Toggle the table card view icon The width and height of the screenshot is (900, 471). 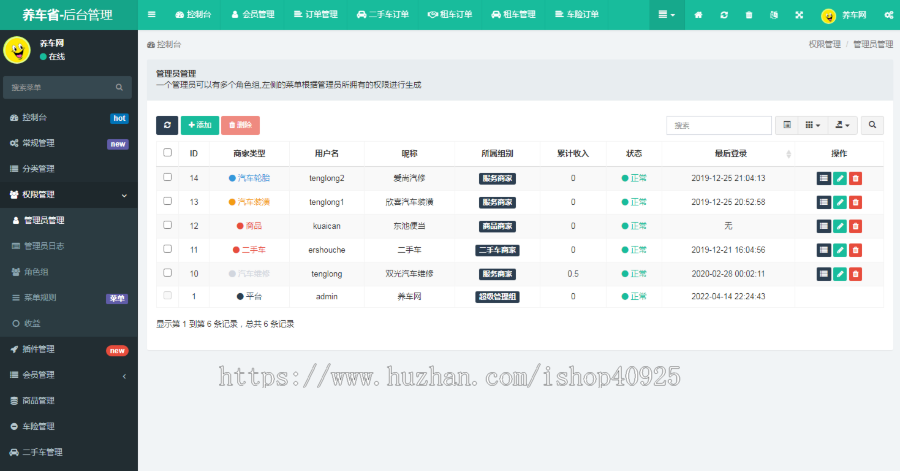click(x=788, y=125)
